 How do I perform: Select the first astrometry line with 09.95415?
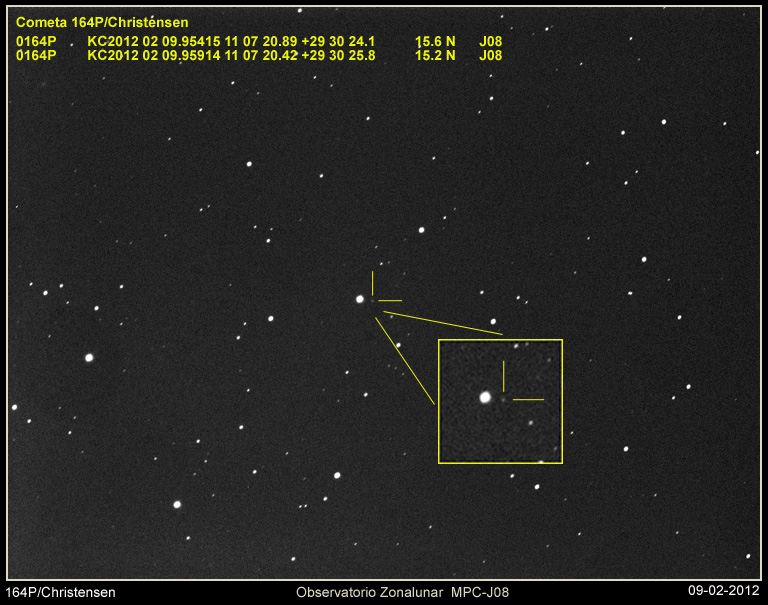coord(231,41)
